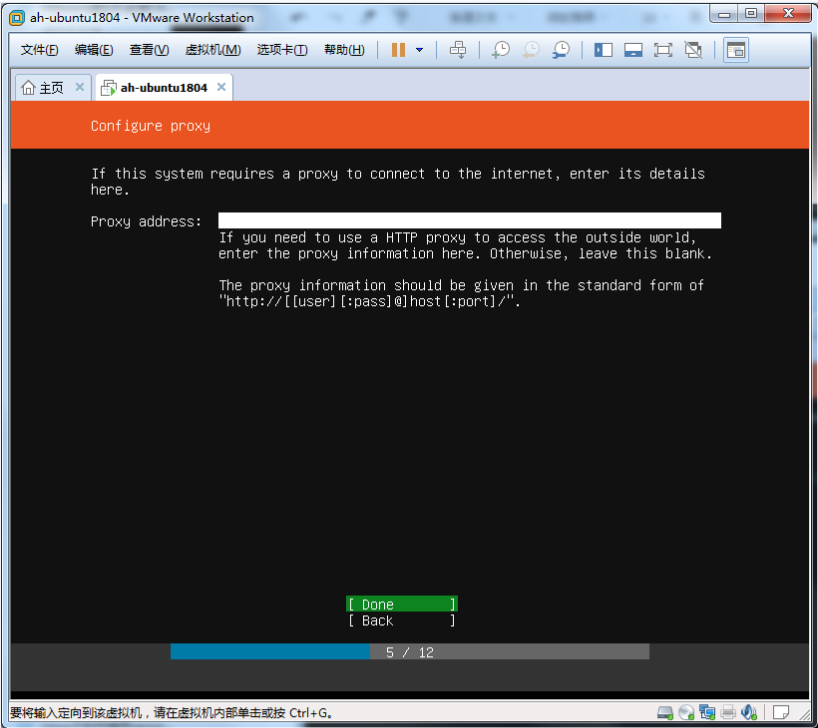Open the 文件(F) menu
This screenshot has height=728, width=818.
click(39, 50)
